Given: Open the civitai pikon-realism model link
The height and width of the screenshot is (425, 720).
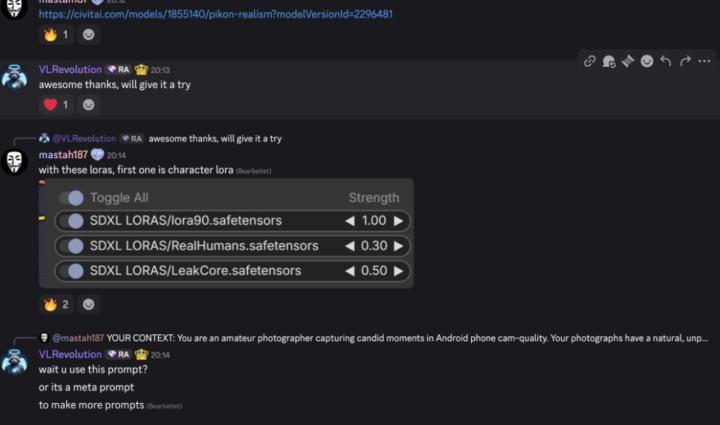Looking at the screenshot, I should [215, 14].
